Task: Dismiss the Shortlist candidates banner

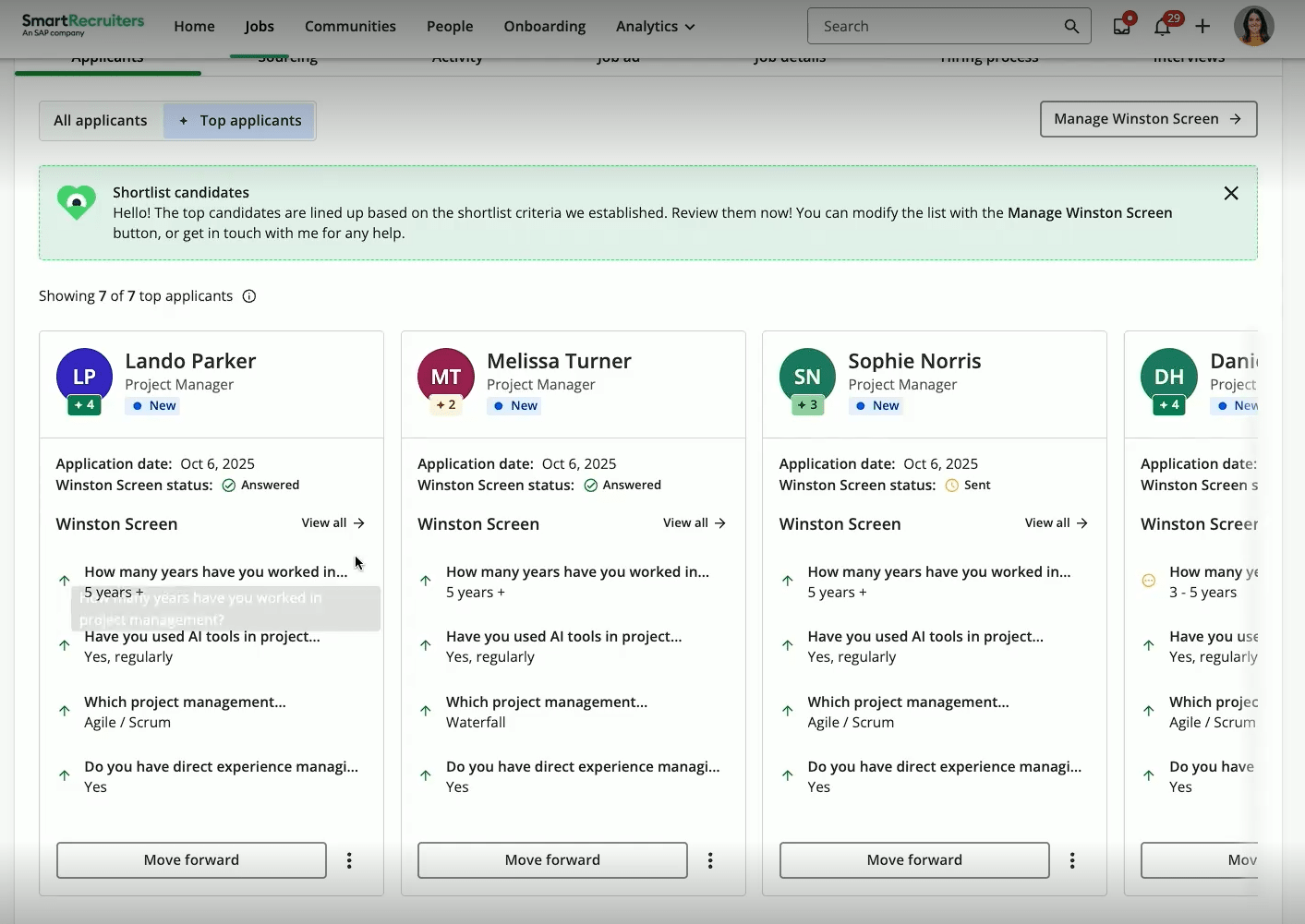Action: pos(1231,193)
